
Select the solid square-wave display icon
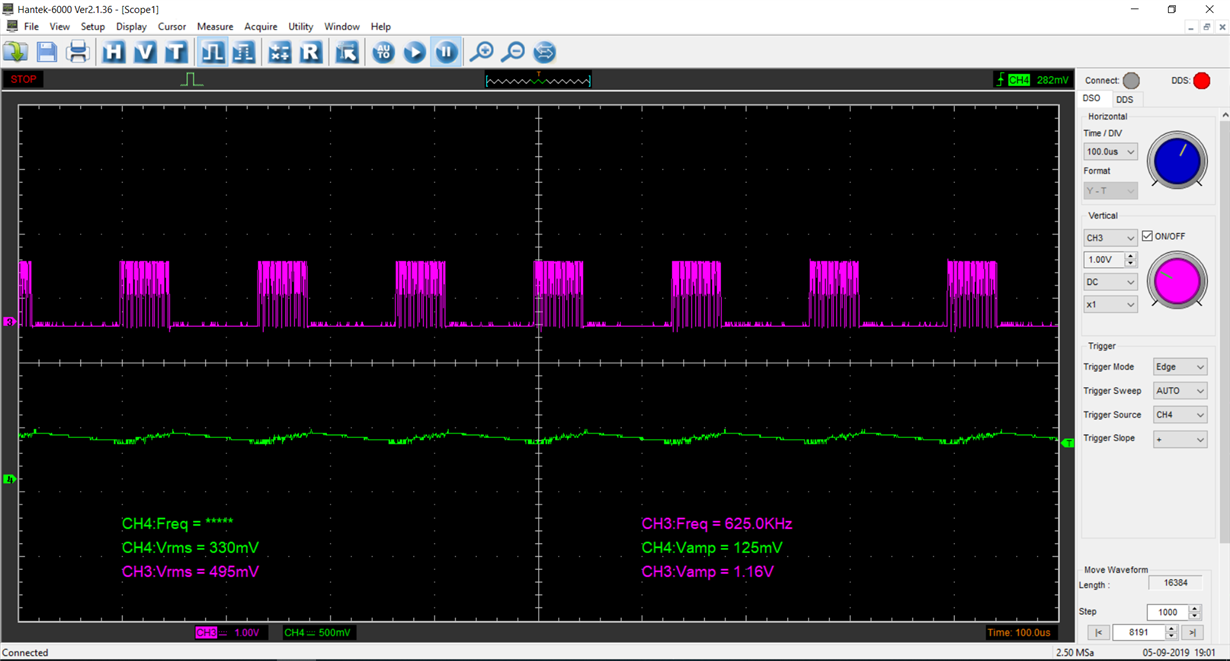[x=212, y=52]
